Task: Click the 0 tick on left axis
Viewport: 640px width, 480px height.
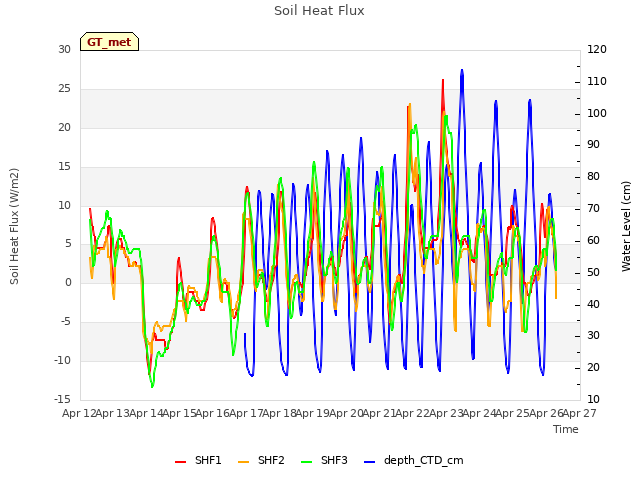Action: 68,282
